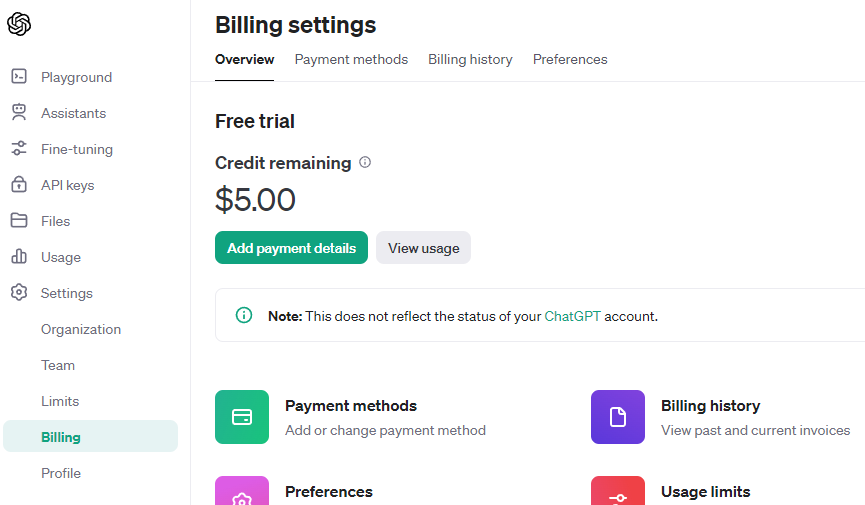Switch to the Payment methods tab
The height and width of the screenshot is (505, 865).
point(351,60)
